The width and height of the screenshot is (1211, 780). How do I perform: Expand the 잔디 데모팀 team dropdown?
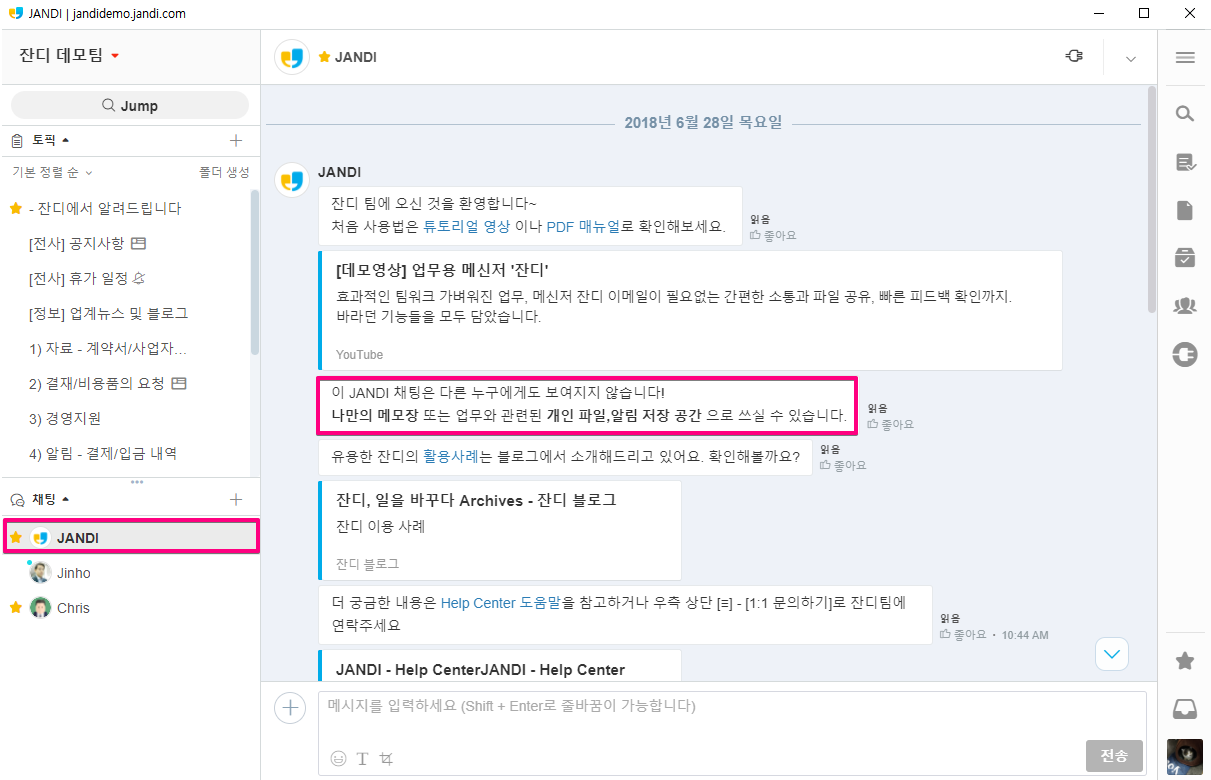(115, 56)
